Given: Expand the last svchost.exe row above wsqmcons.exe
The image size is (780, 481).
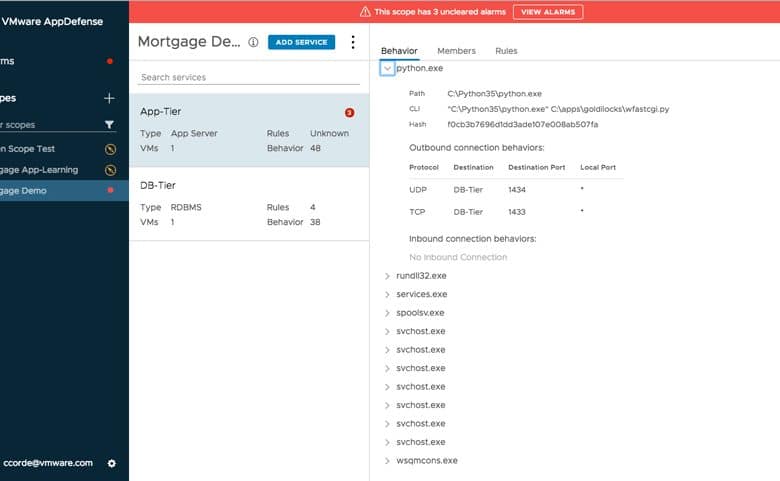Looking at the screenshot, I should point(387,442).
